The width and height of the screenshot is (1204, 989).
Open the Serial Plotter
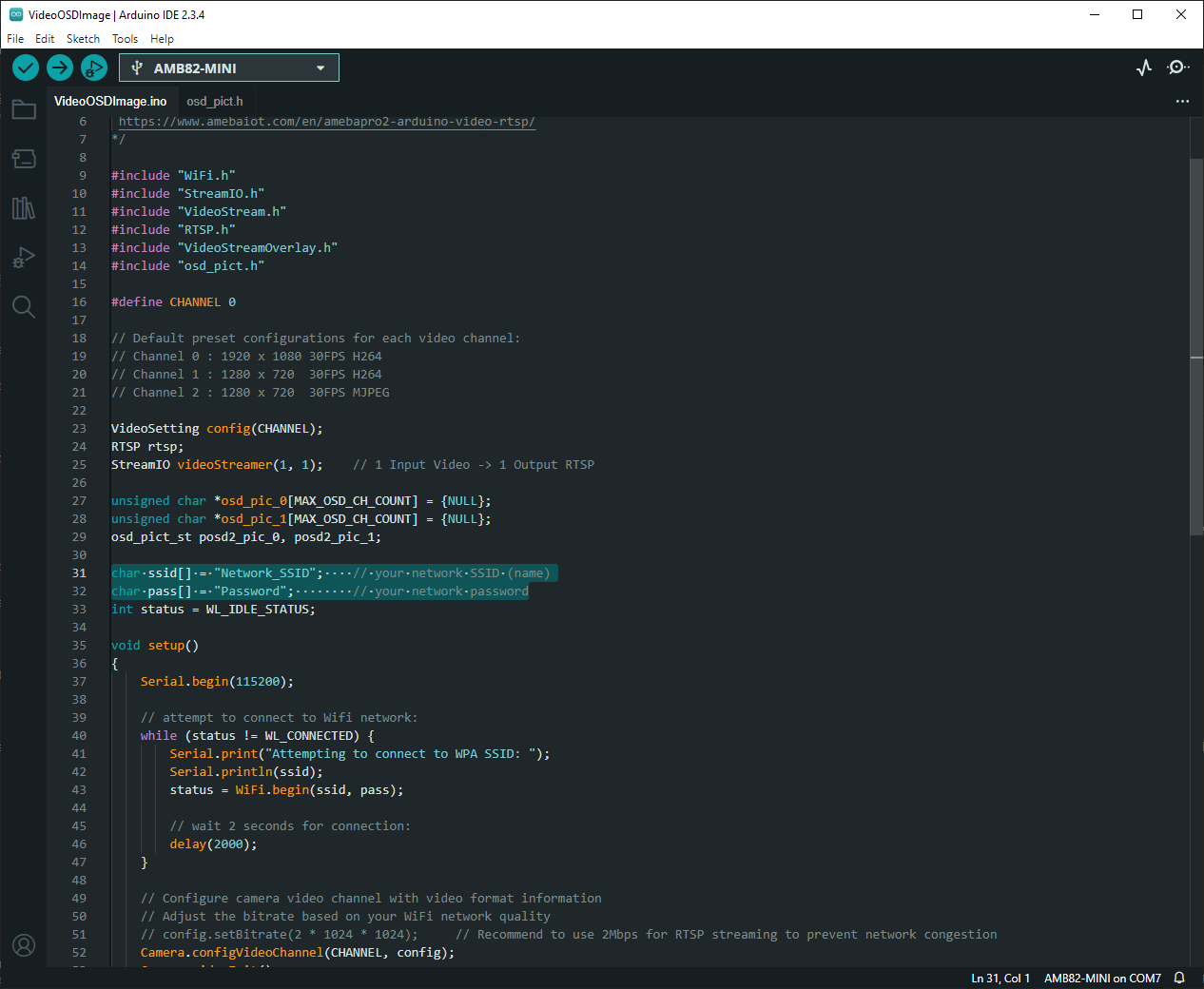[x=1144, y=68]
